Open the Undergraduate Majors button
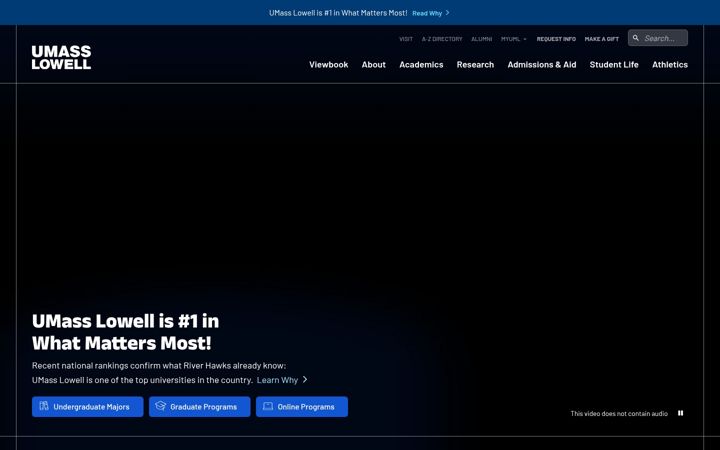 click(88, 407)
